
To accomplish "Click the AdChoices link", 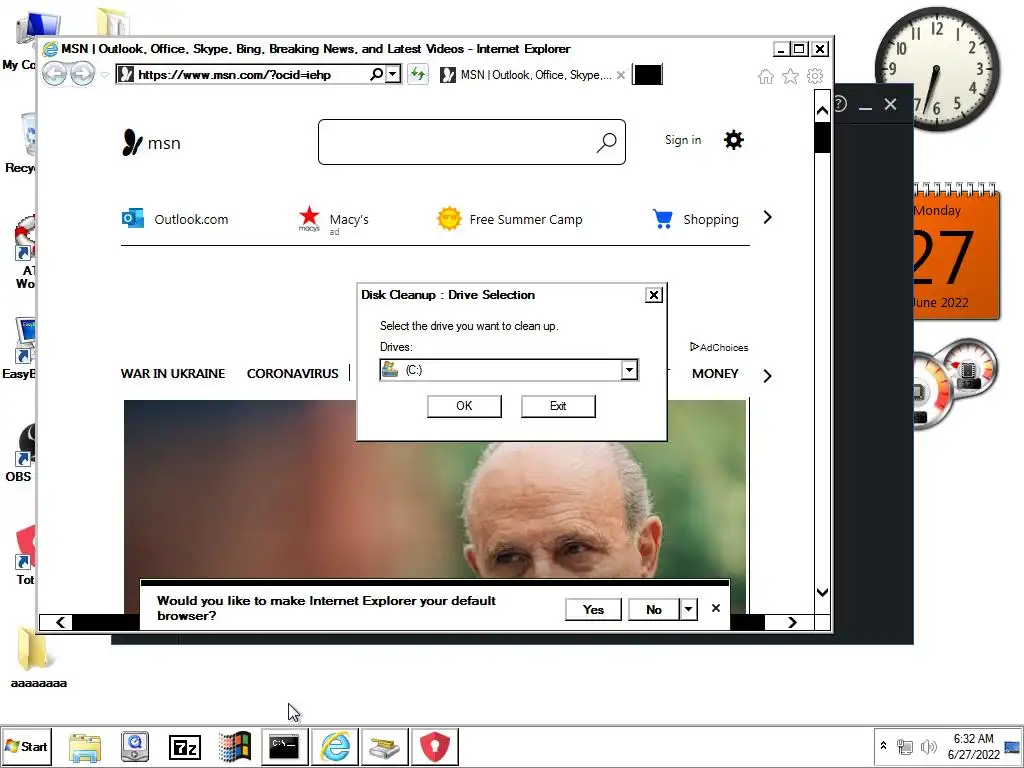I will (x=719, y=347).
